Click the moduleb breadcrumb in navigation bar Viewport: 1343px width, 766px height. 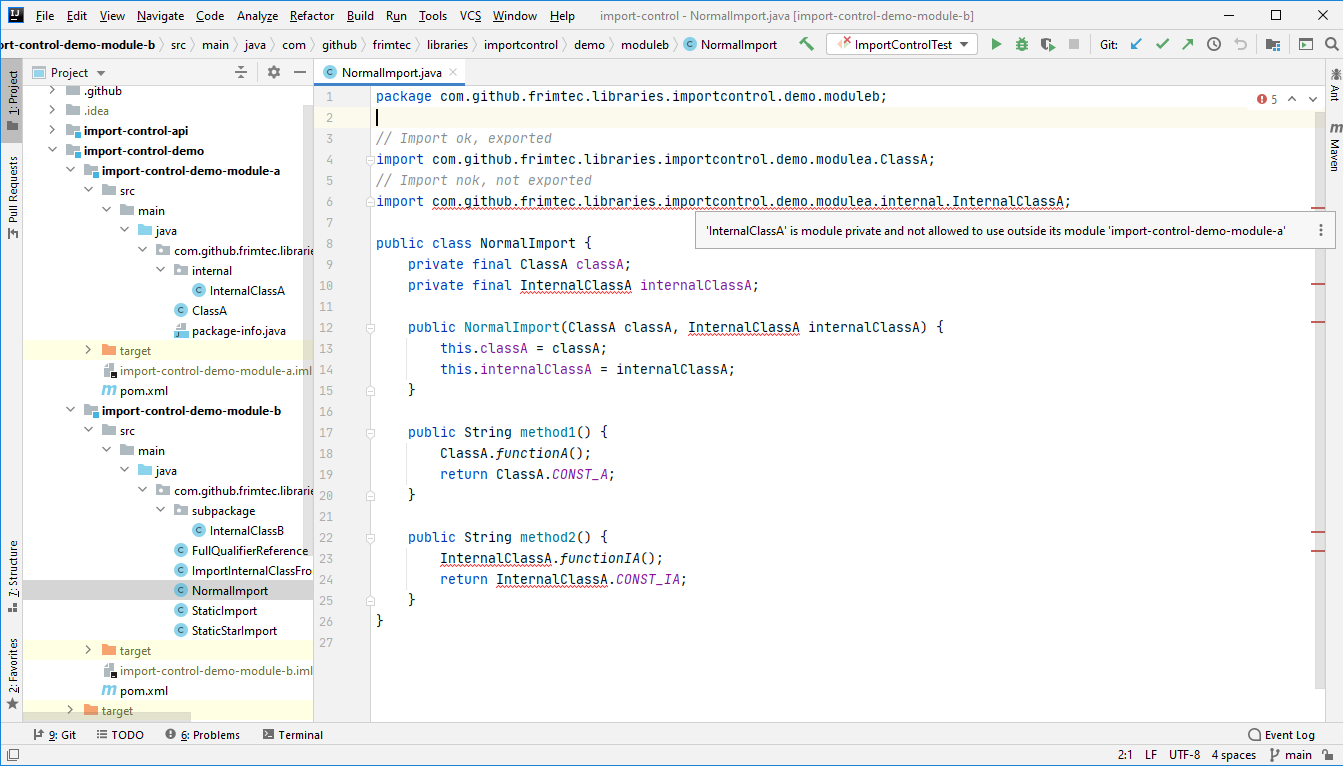click(x=644, y=44)
